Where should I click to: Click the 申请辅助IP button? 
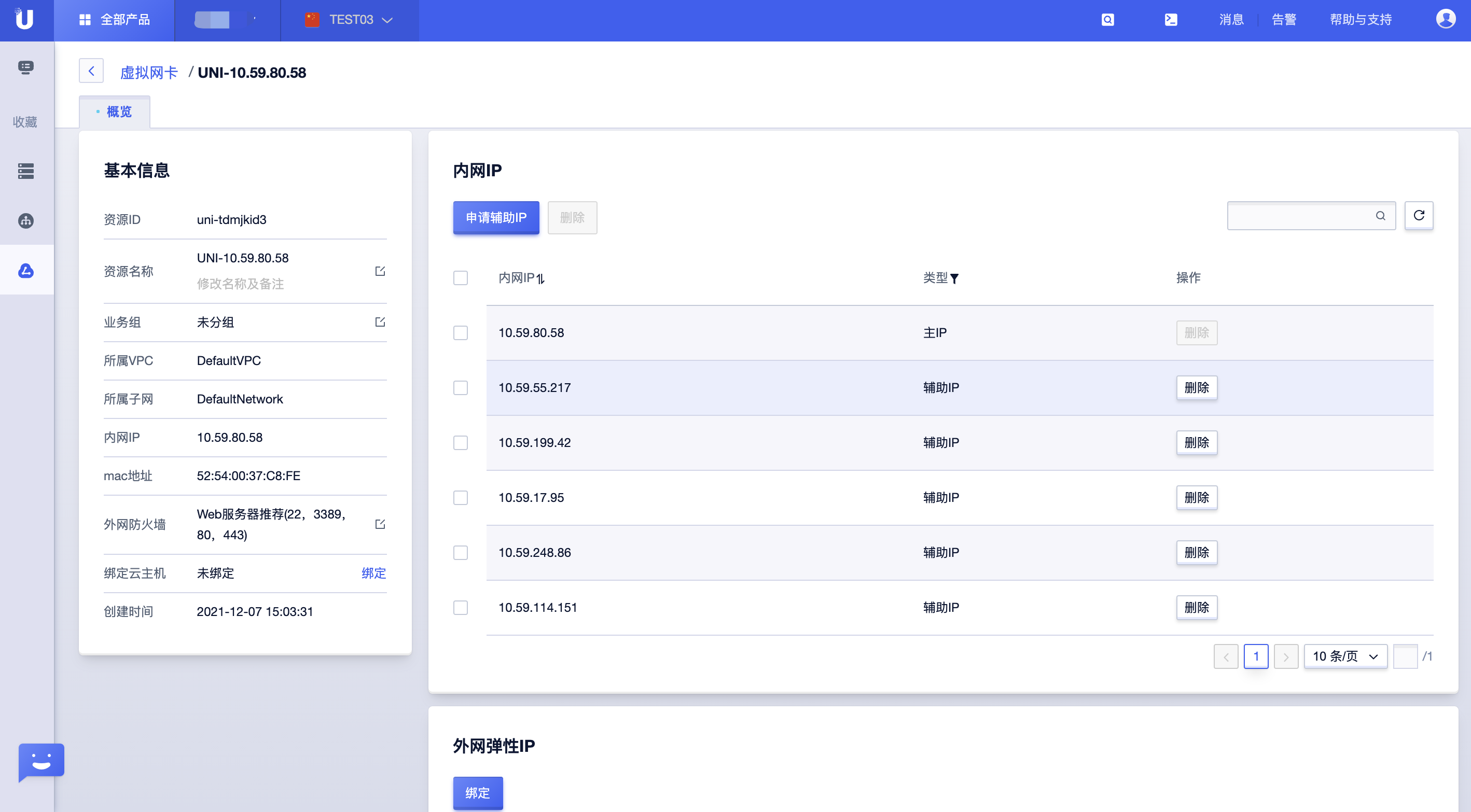pyautogui.click(x=496, y=218)
